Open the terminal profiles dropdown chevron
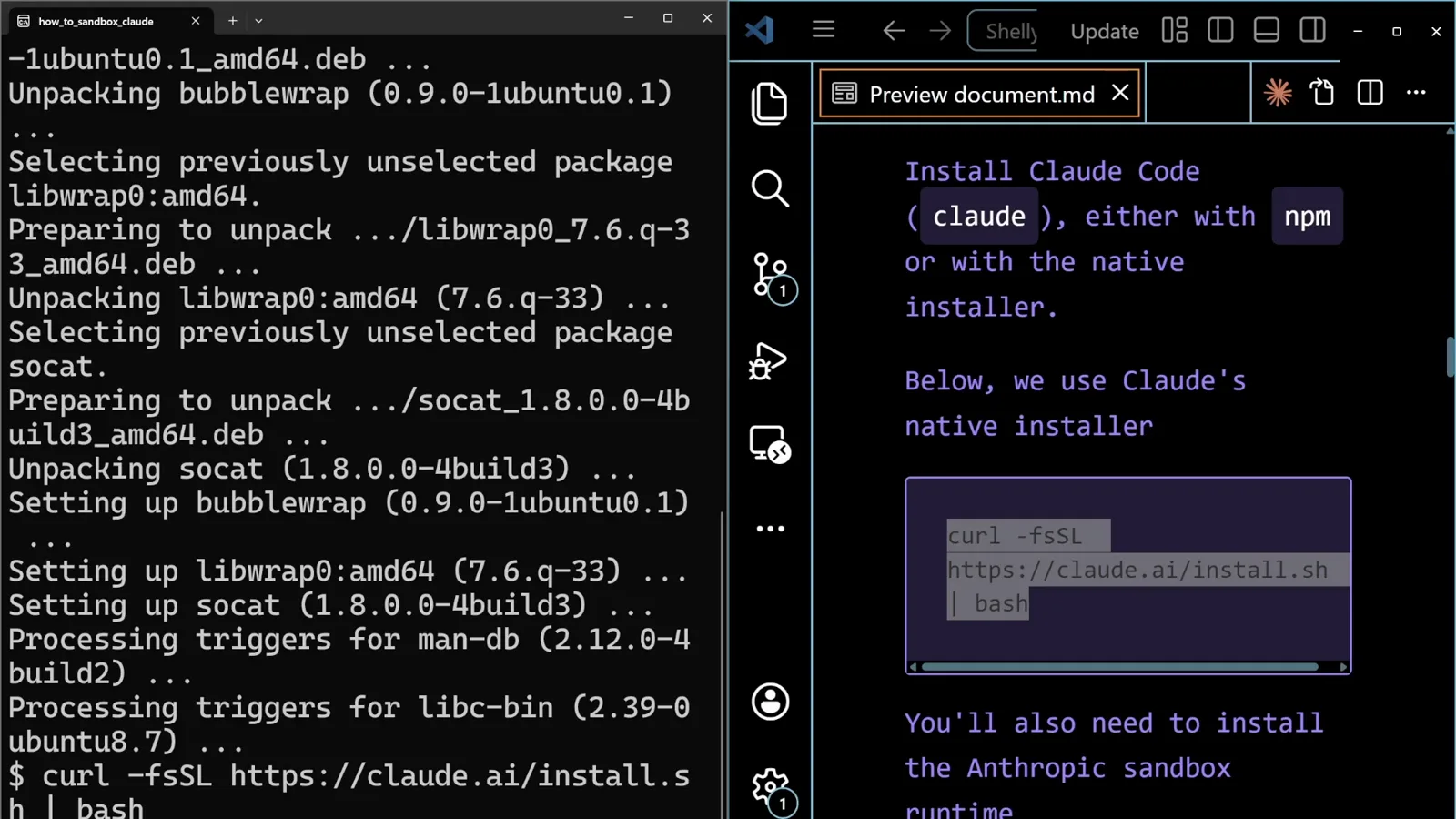This screenshot has width=1456, height=819. (x=258, y=20)
